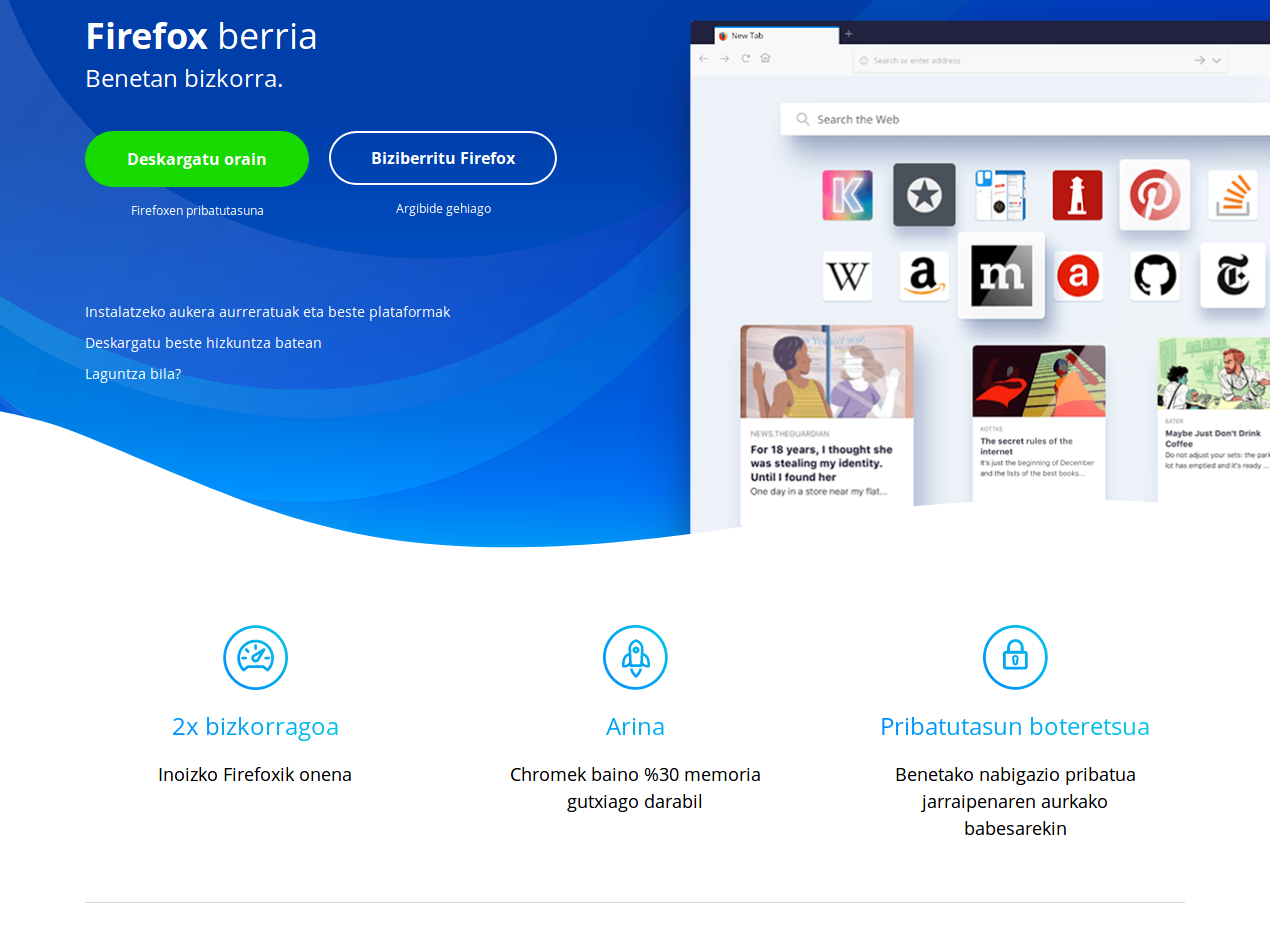1280x929 pixels.
Task: Open The secret rules of the internet card
Action: tap(1039, 423)
